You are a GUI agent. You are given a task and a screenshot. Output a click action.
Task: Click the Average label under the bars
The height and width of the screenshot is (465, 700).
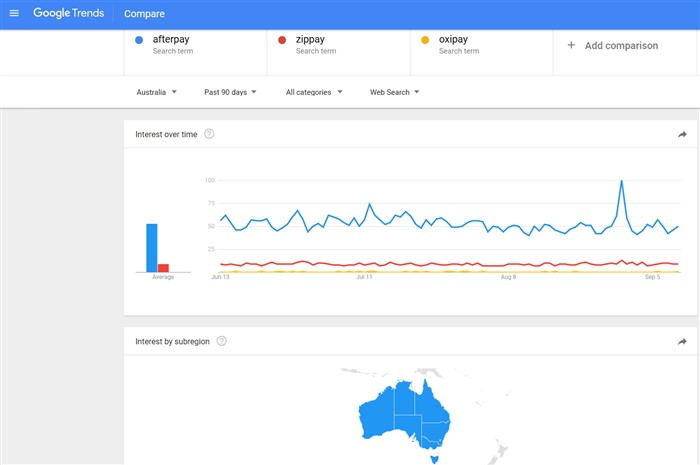163,277
